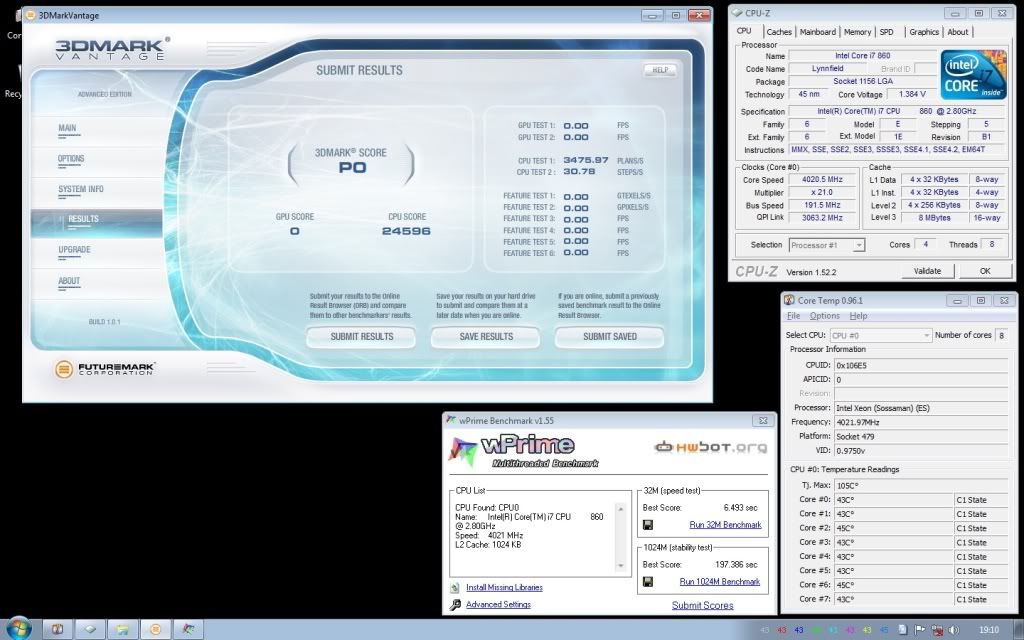Screen dimensions: 1024x640
Task: Switch to the Caches tab in CPU-Z
Action: 778,32
